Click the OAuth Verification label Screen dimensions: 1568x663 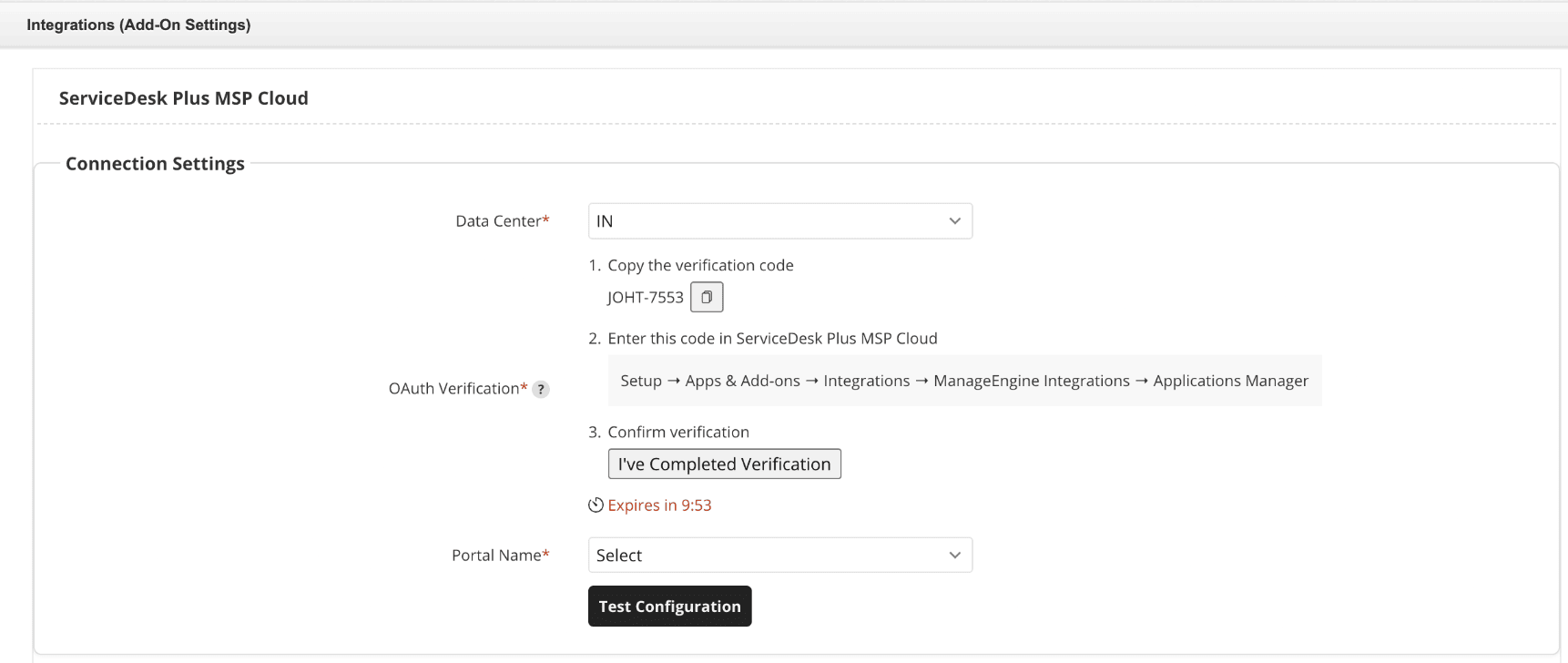click(458, 389)
